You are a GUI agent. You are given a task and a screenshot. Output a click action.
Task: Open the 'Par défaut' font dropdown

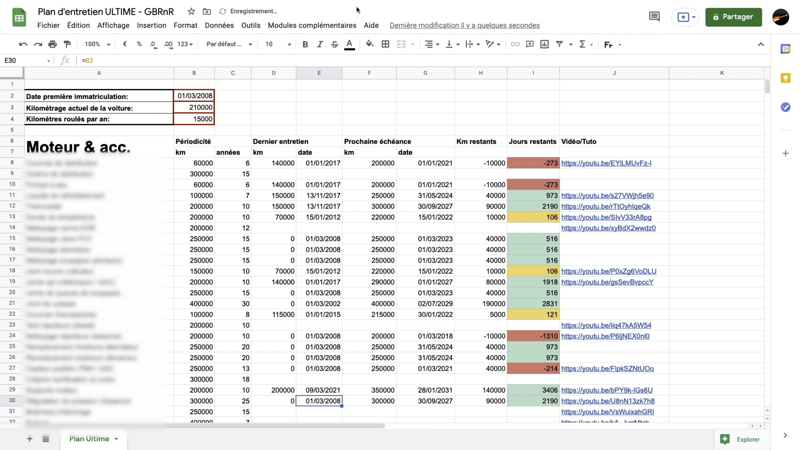[x=229, y=44]
